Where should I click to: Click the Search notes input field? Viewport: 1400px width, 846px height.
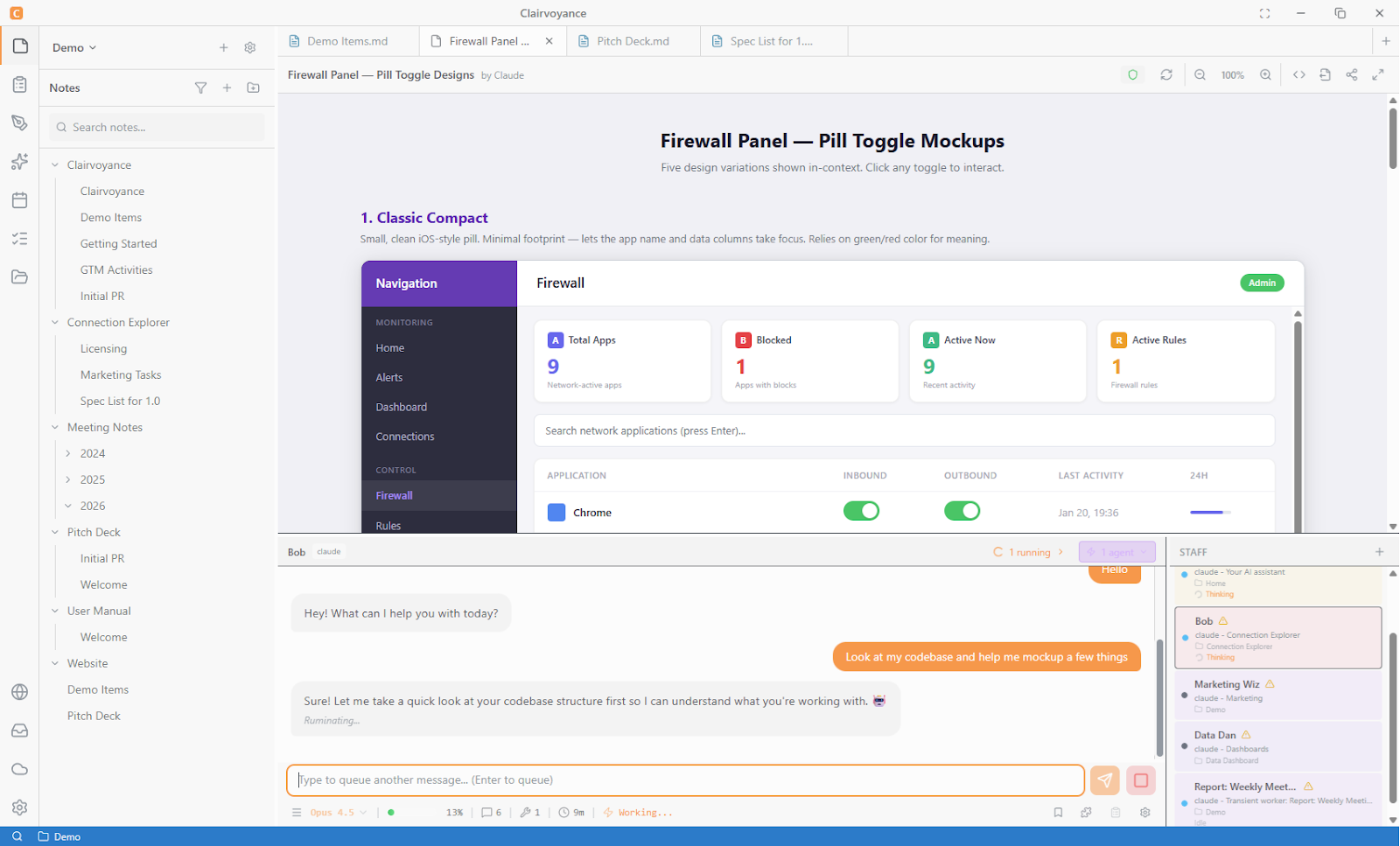157,127
